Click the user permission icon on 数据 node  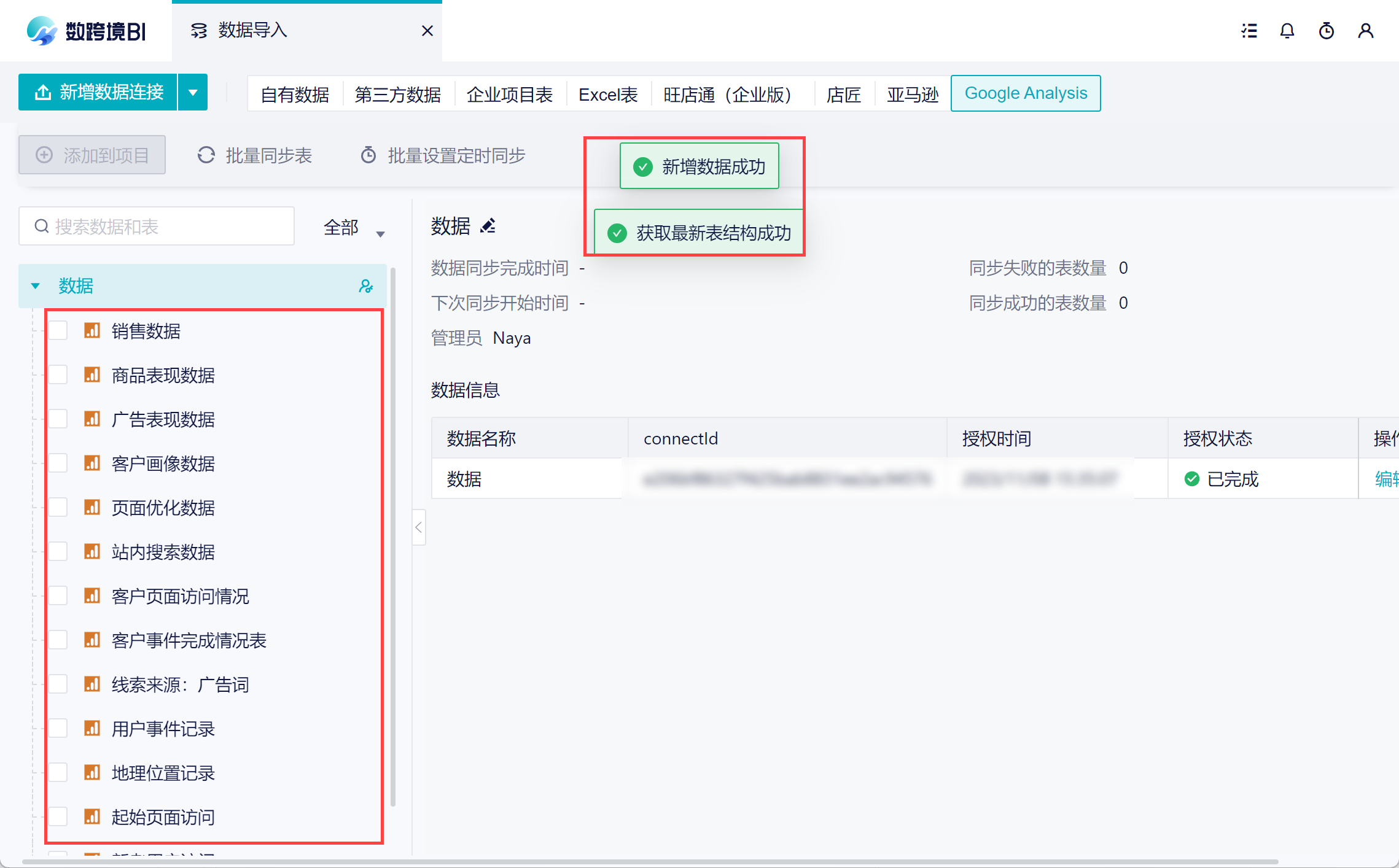click(x=366, y=286)
